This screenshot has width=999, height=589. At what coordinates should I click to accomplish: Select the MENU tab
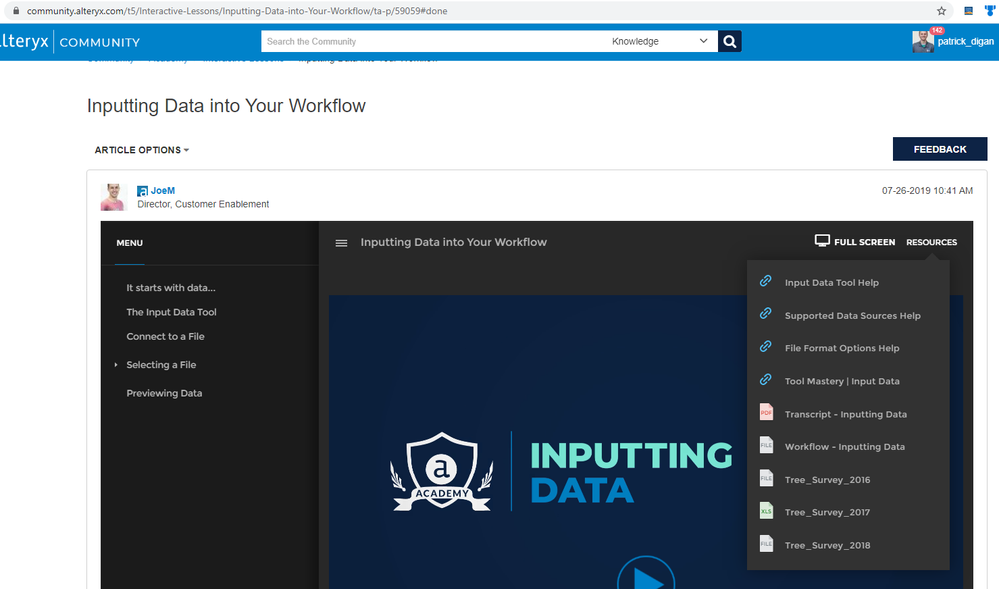tap(129, 243)
